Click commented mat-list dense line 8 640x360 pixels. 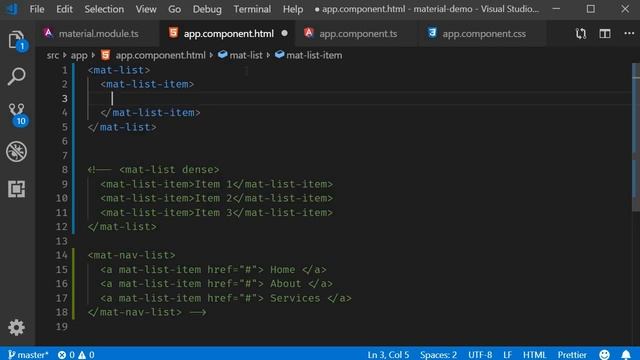(153, 169)
